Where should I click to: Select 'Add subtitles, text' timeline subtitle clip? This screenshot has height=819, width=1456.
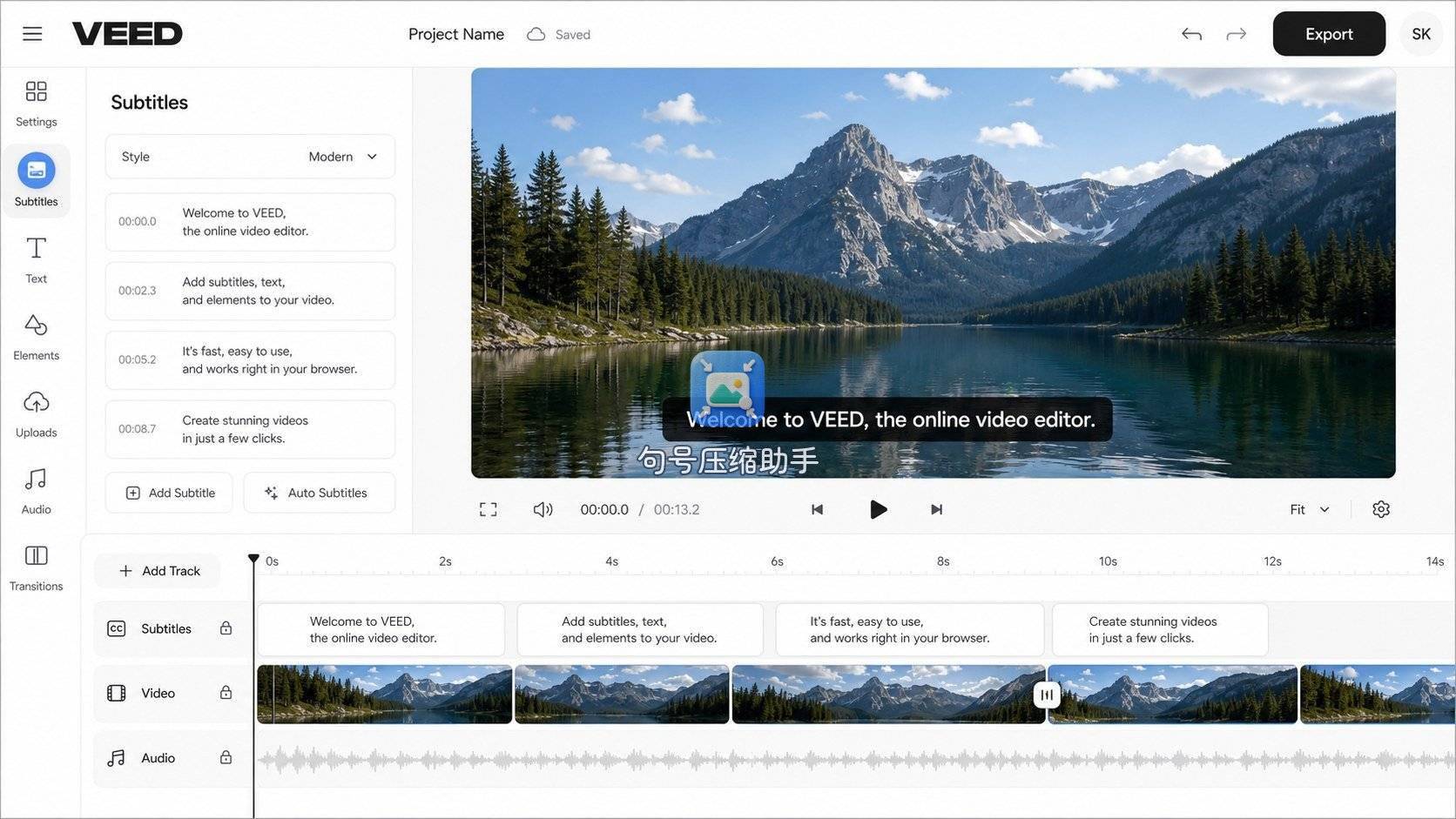coord(640,629)
